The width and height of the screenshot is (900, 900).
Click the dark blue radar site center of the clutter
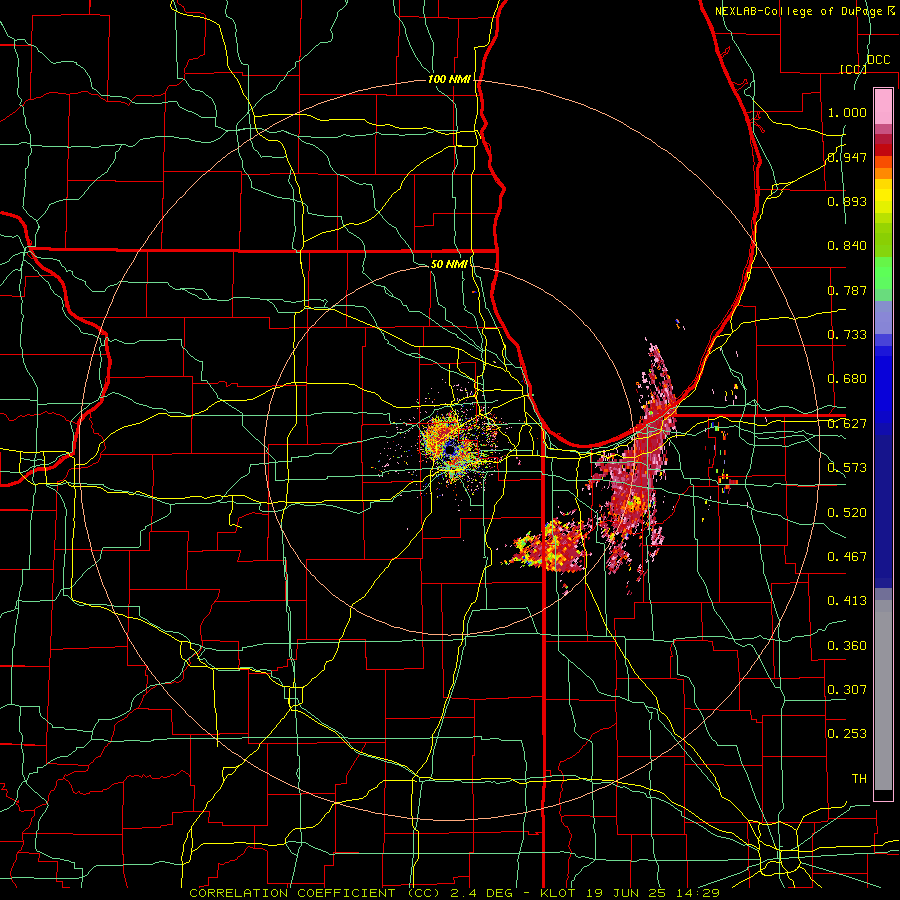pyautogui.click(x=451, y=449)
